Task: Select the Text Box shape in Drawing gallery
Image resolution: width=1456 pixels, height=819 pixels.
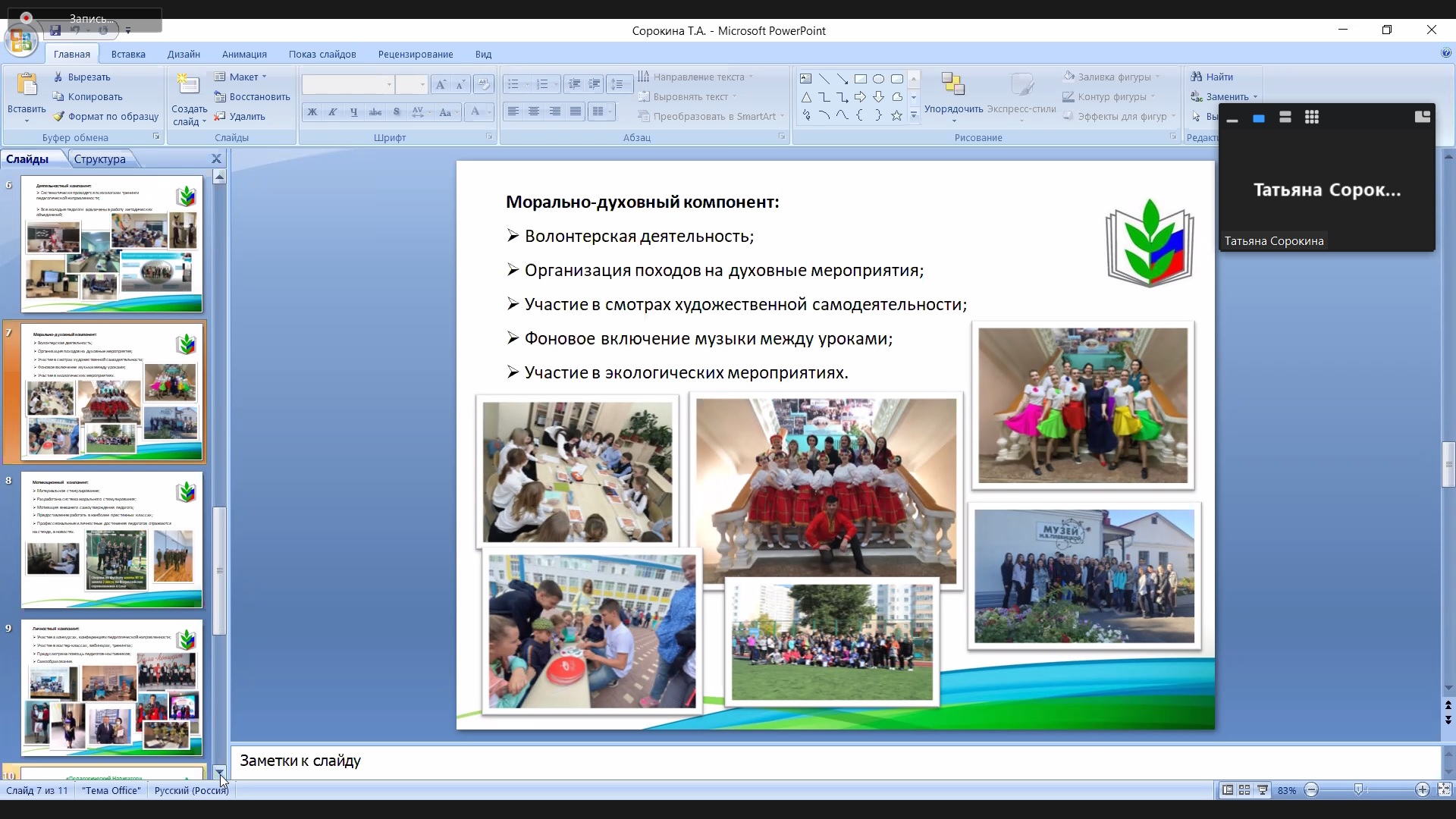Action: [806, 79]
